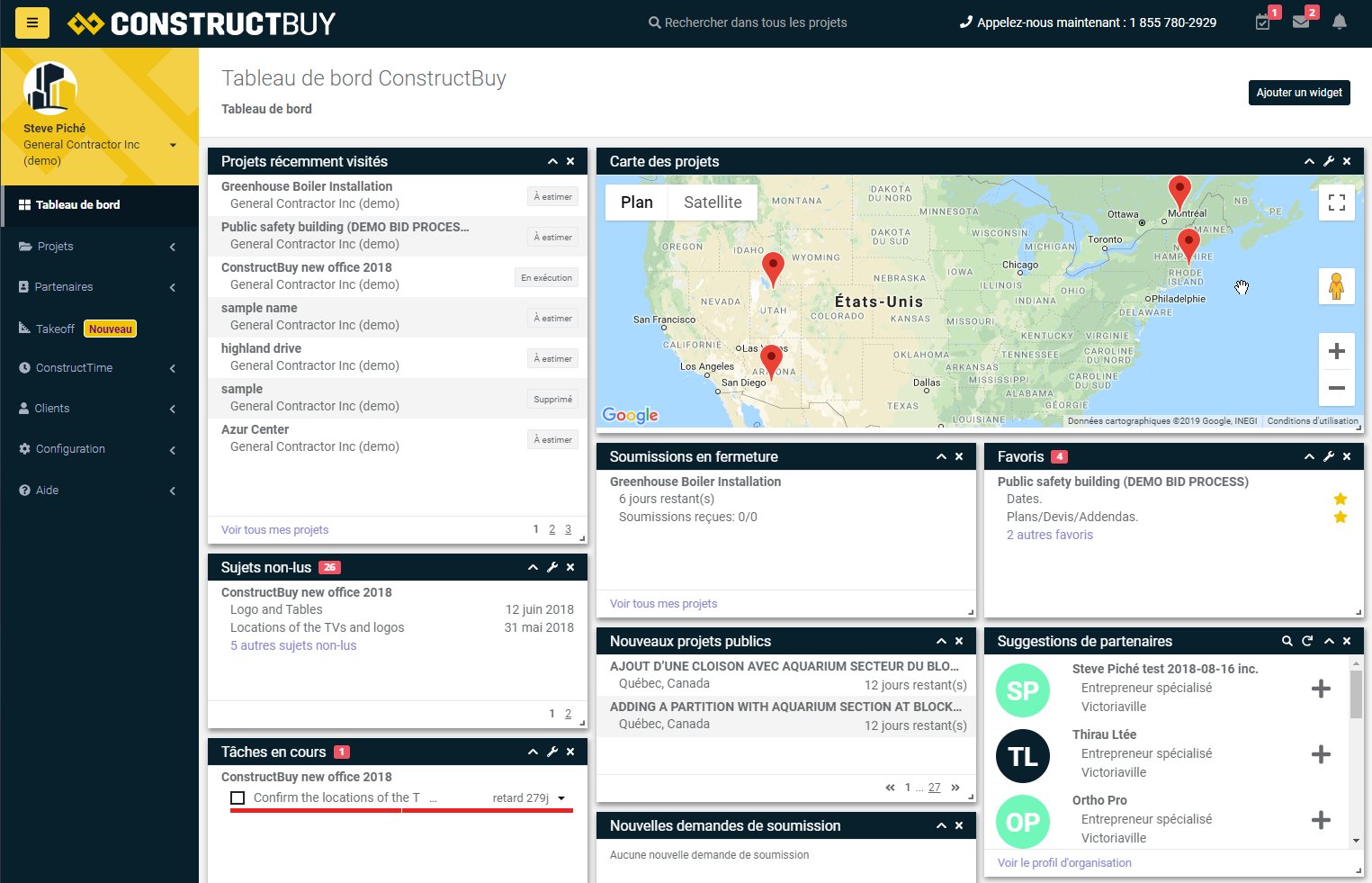Go to page 27 of public projects
This screenshot has width=1372, height=883.
[935, 788]
